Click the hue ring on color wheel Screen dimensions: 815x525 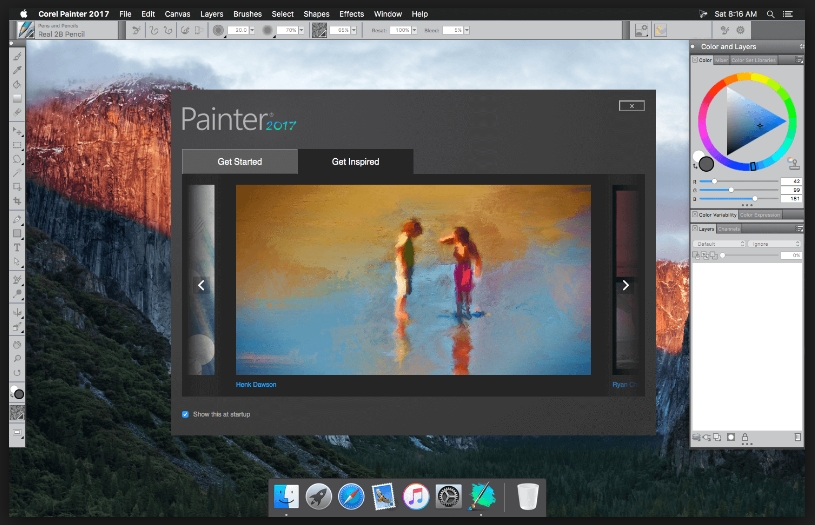click(745, 77)
